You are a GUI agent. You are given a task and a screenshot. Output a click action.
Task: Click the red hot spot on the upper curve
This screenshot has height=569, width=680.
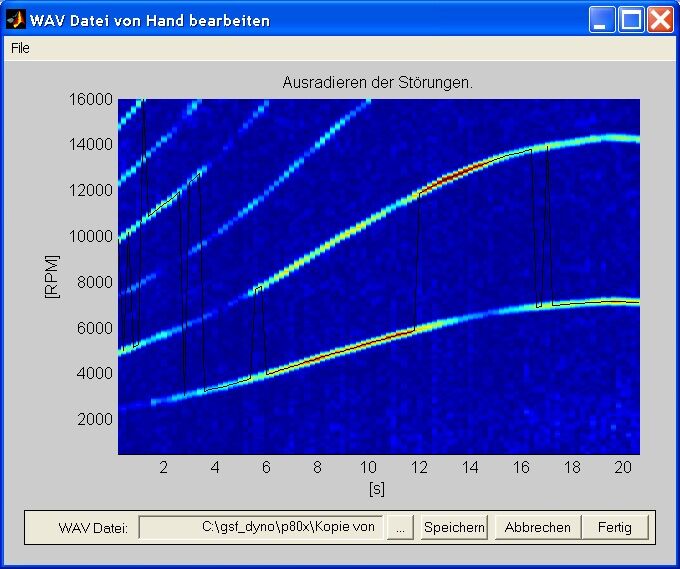450,176
